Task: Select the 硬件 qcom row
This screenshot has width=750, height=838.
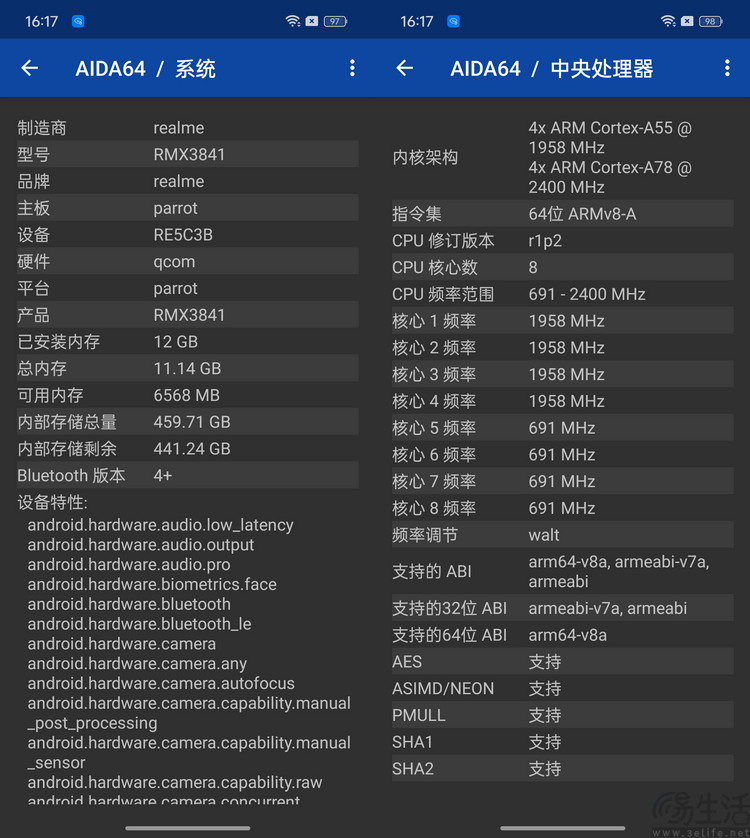Action: coord(188,261)
